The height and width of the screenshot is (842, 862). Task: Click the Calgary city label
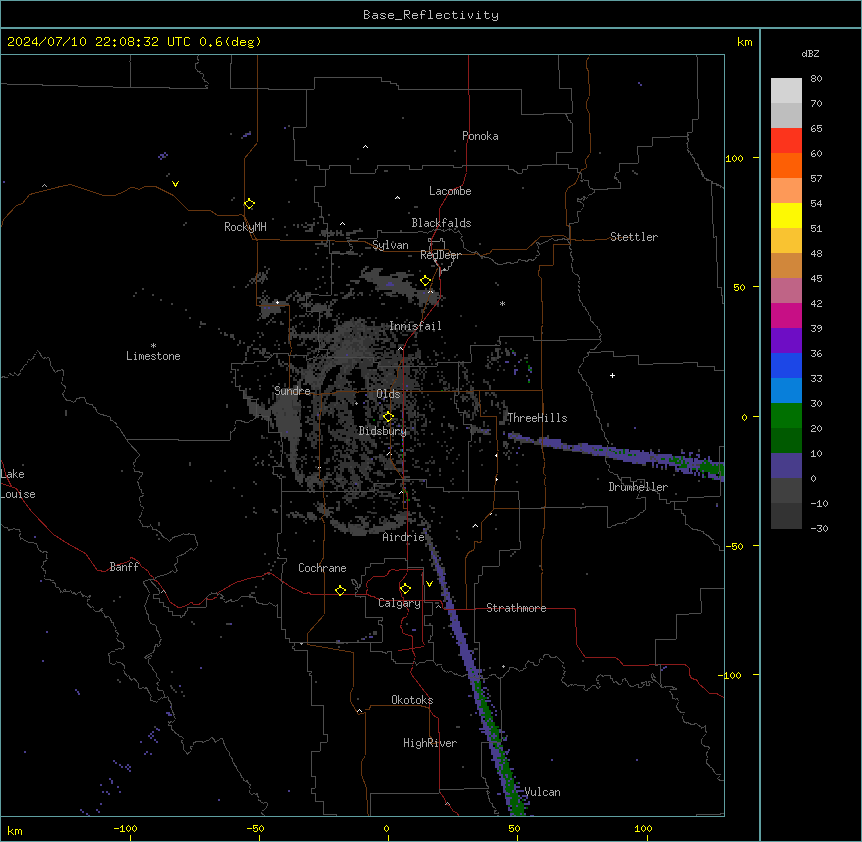click(x=399, y=603)
